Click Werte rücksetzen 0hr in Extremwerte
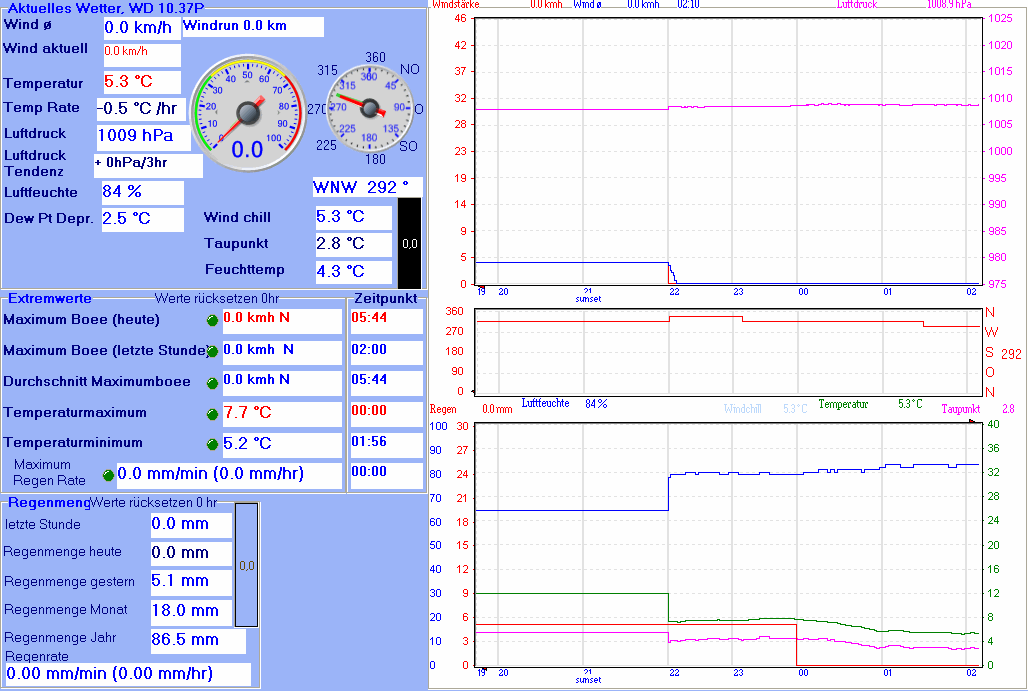The image size is (1028, 691). pyautogui.click(x=216, y=299)
